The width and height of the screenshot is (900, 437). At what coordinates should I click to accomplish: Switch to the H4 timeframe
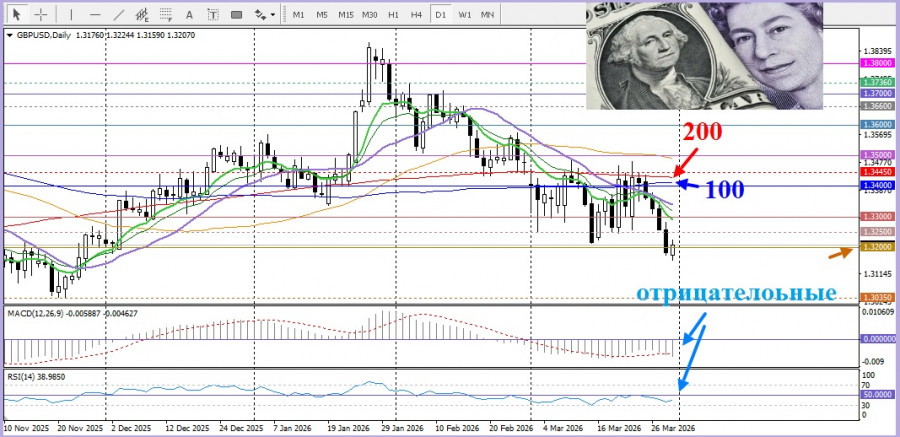(x=417, y=15)
